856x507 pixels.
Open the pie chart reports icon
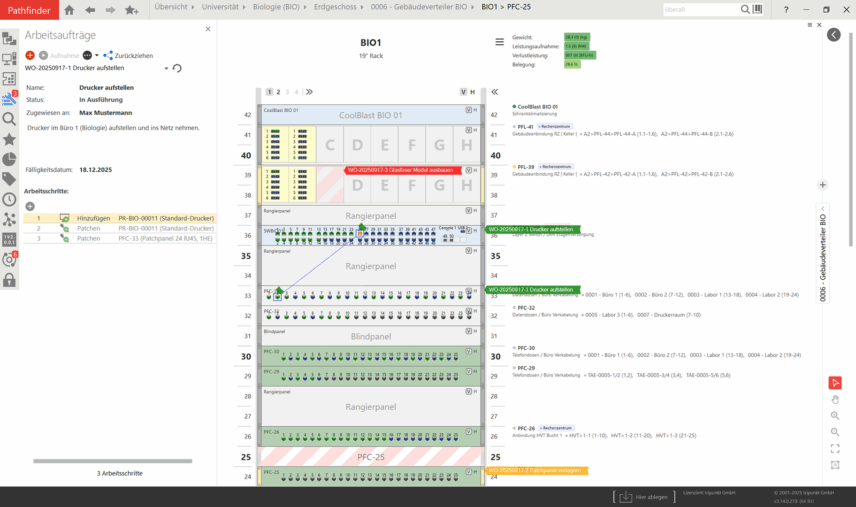9,159
